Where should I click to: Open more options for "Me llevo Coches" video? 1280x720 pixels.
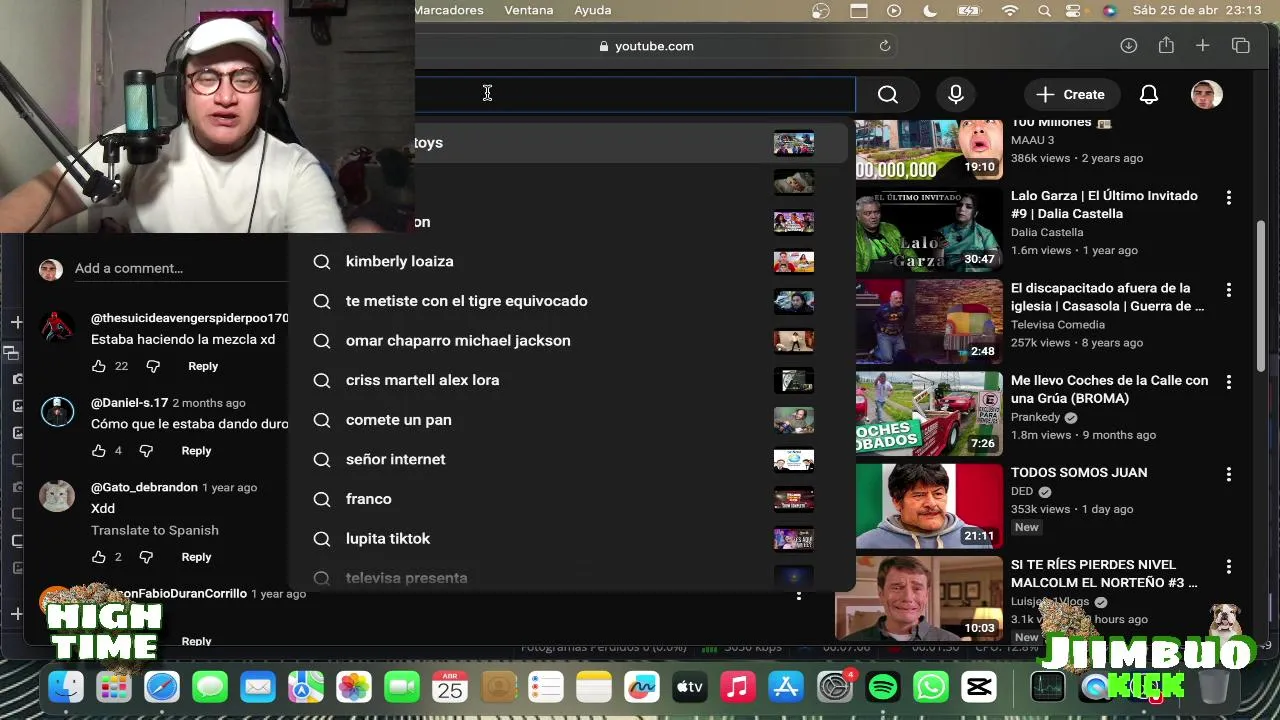point(1229,382)
